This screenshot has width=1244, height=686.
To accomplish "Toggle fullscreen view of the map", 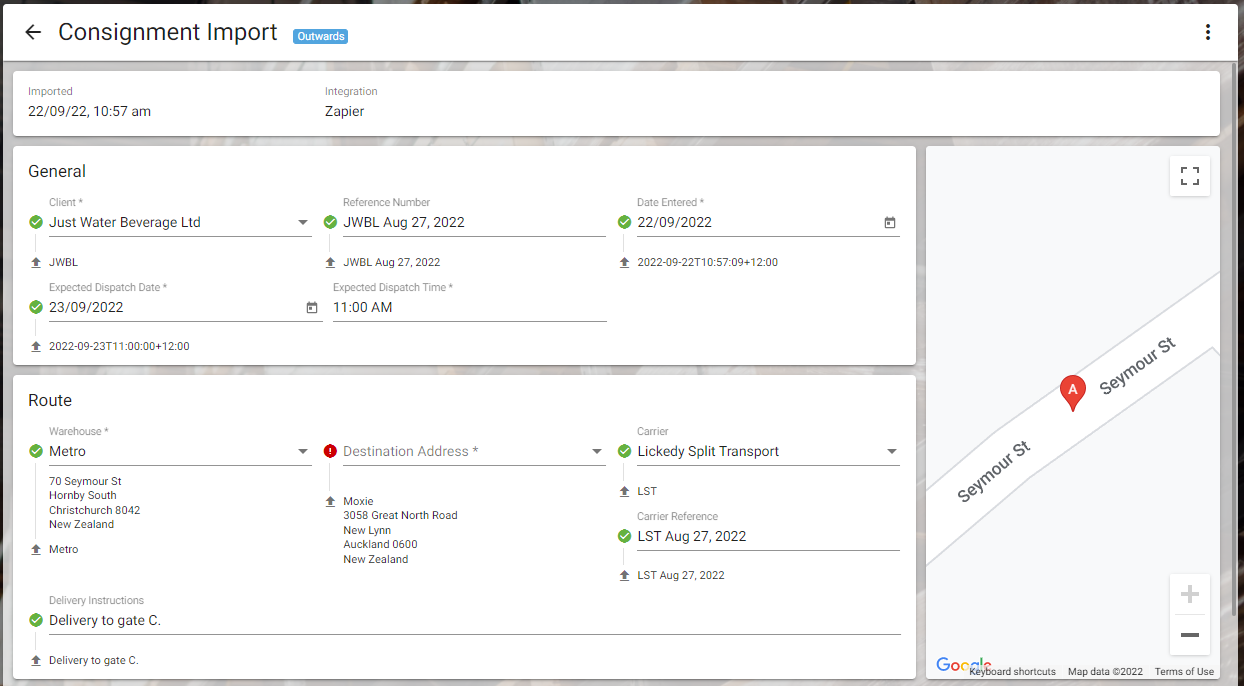I will click(1190, 176).
